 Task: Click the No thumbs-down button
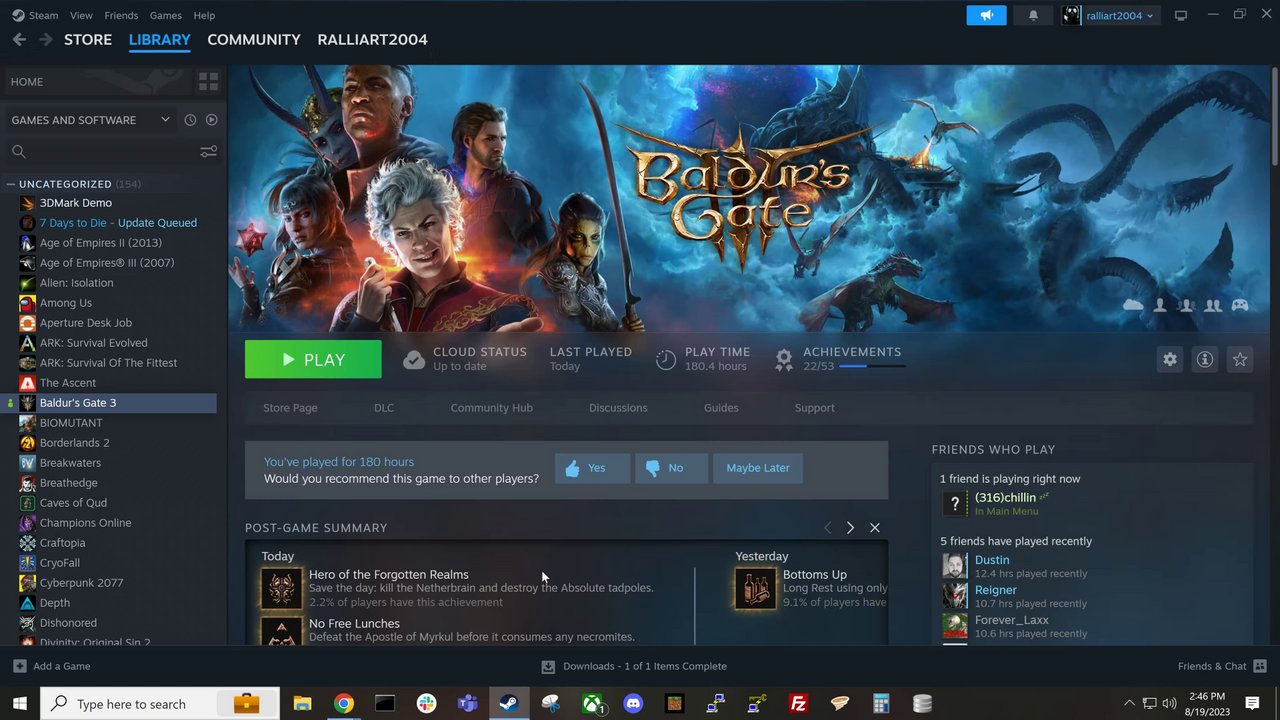coord(671,468)
